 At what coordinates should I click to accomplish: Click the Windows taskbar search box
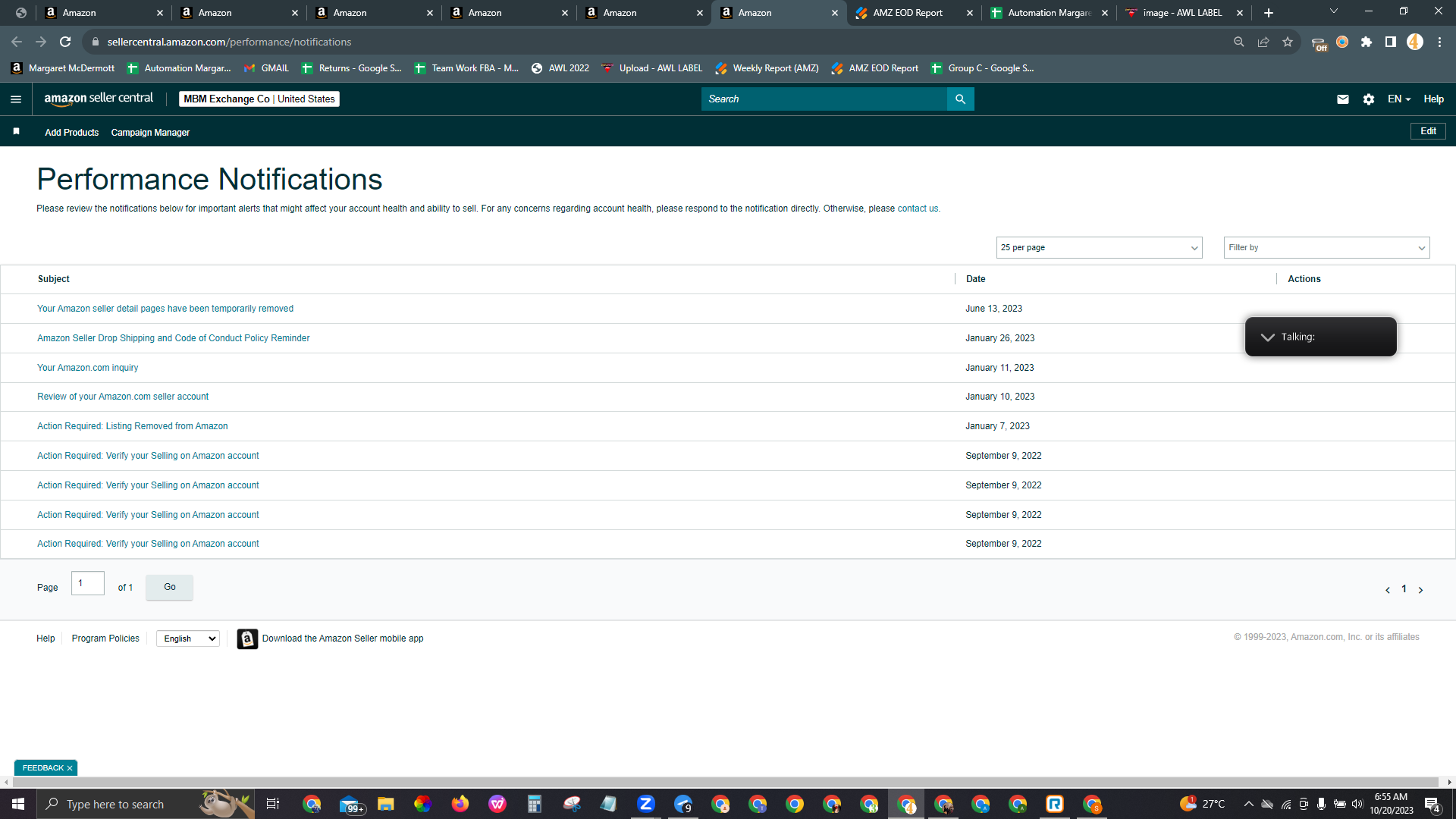(144, 804)
